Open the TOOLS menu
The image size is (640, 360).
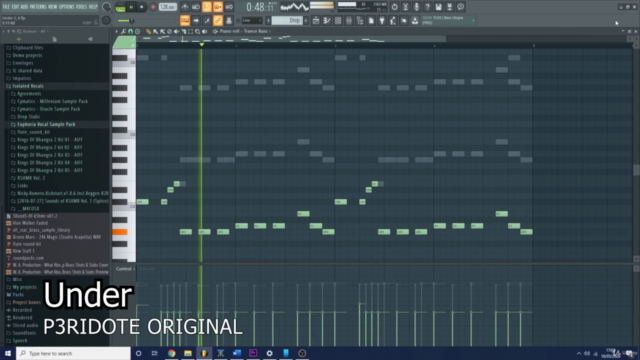(x=81, y=7)
